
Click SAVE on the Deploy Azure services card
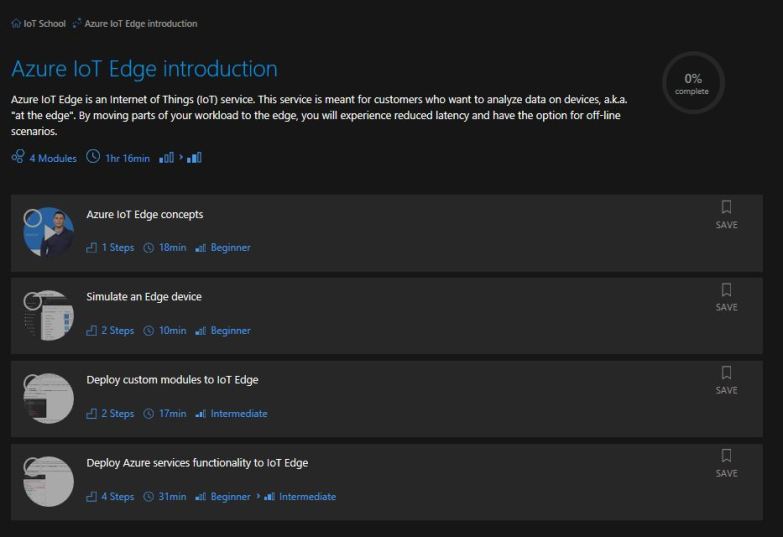point(727,473)
